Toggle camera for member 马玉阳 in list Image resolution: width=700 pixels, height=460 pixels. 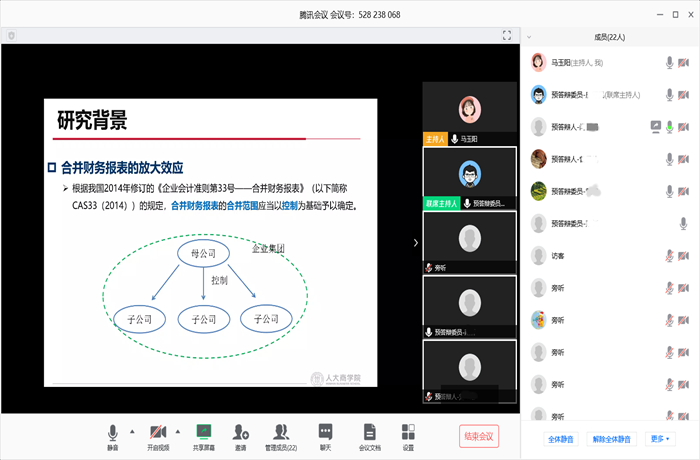(685, 63)
